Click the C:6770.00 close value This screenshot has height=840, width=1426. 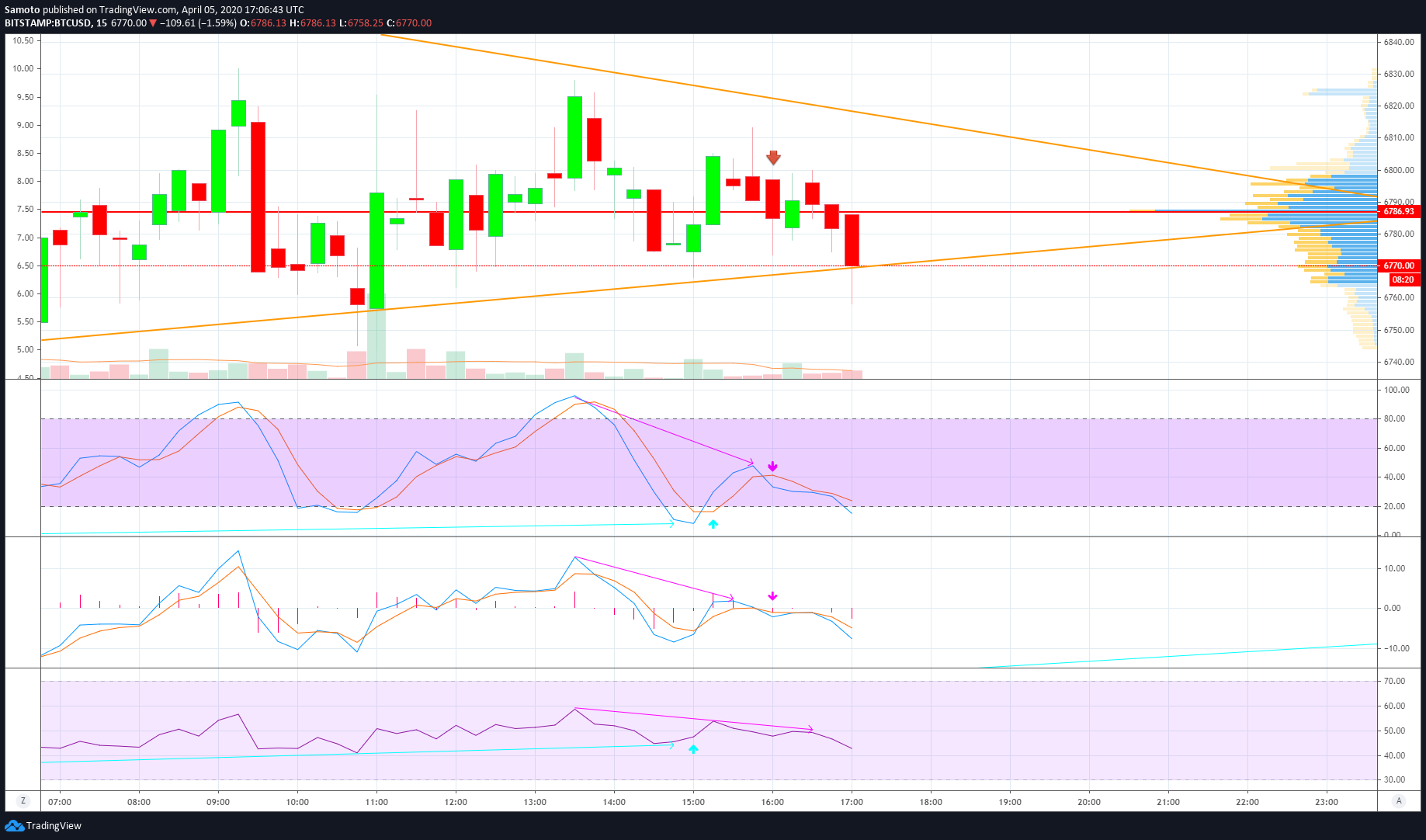click(409, 23)
